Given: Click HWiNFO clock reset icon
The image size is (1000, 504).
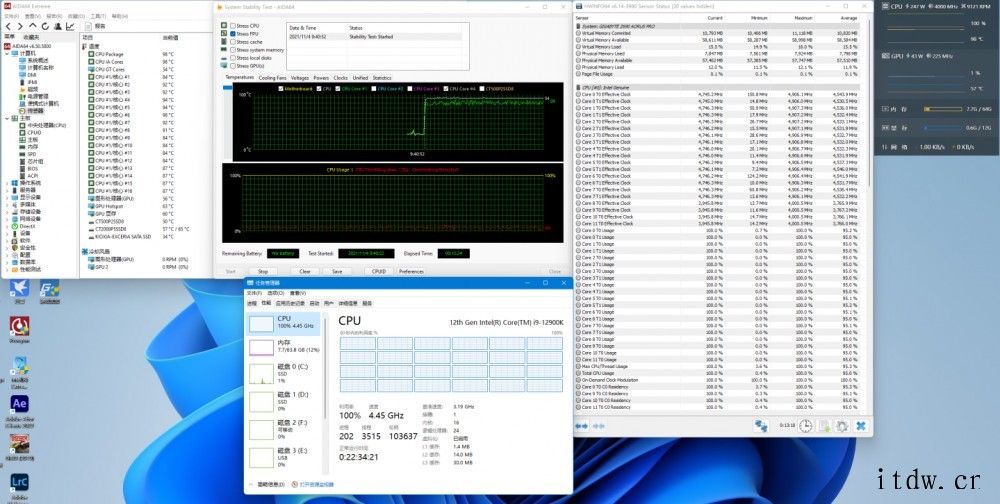Looking at the screenshot, I should click(x=806, y=426).
